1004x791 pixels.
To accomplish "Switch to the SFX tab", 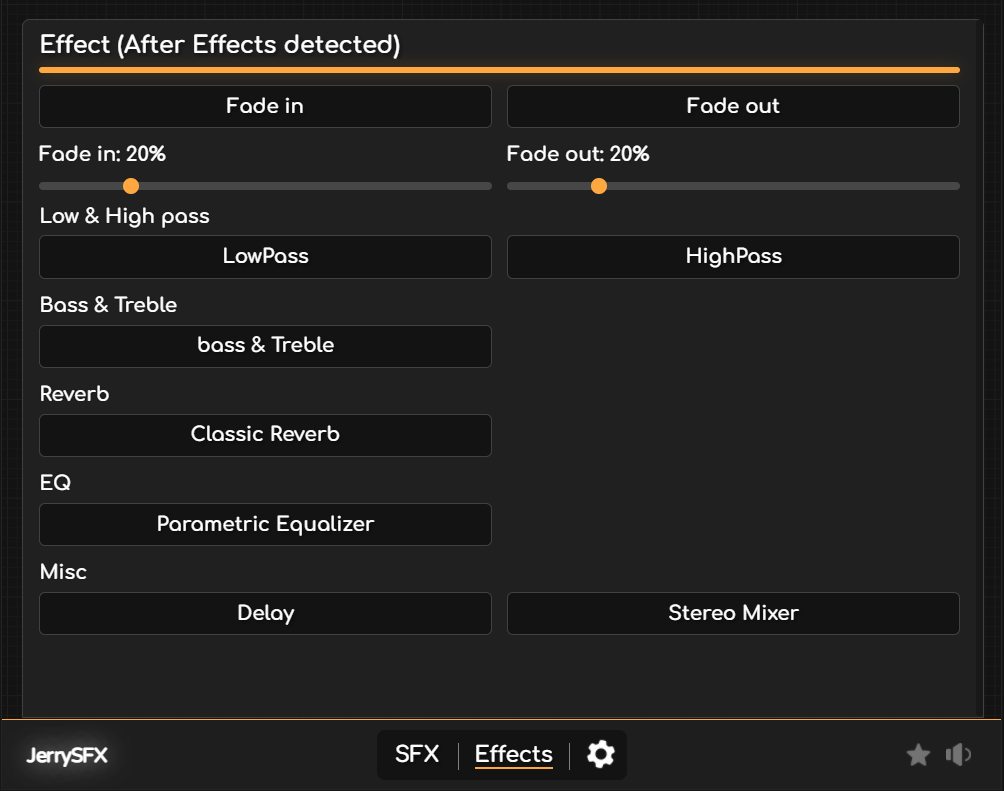I will 417,754.
